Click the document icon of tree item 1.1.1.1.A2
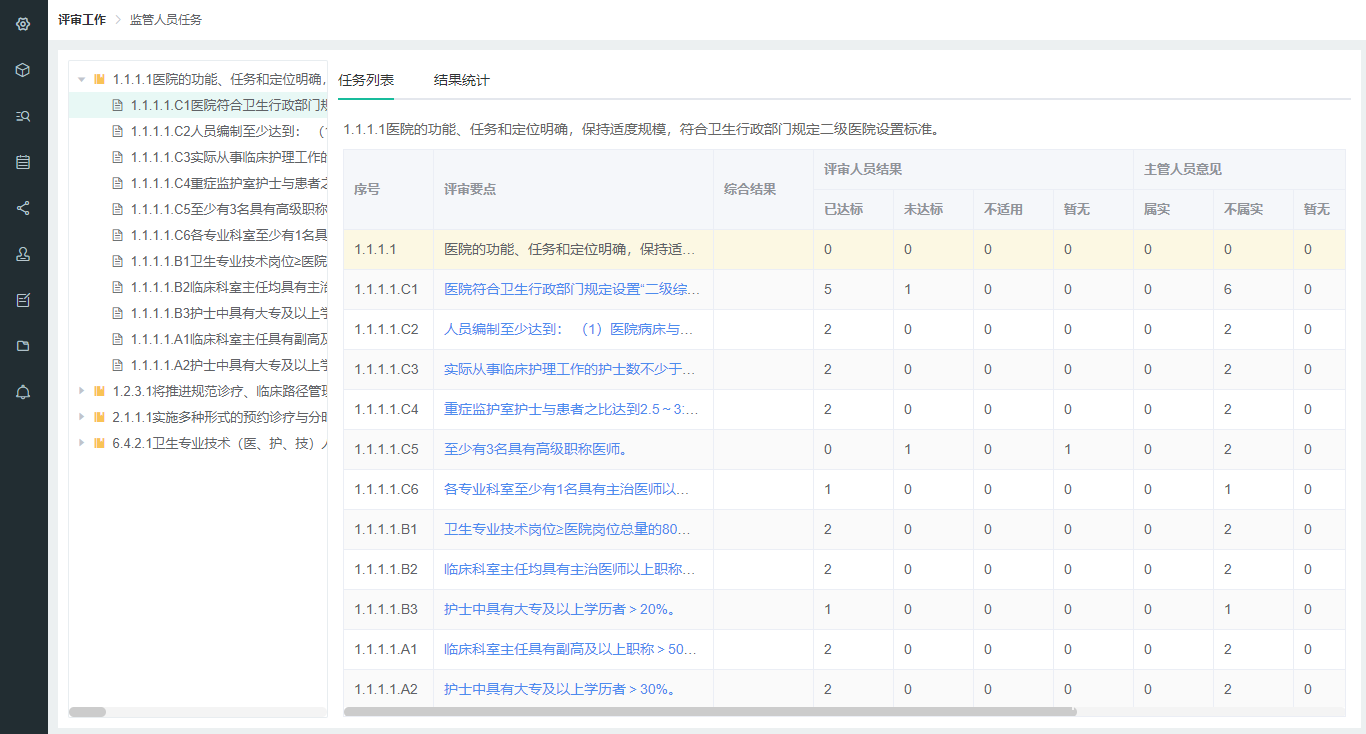1366x734 pixels. (117, 365)
